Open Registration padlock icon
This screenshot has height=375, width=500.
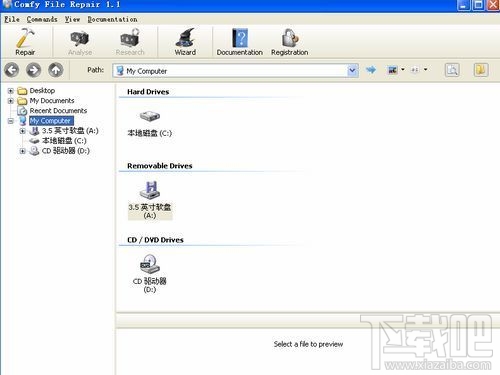(x=290, y=38)
